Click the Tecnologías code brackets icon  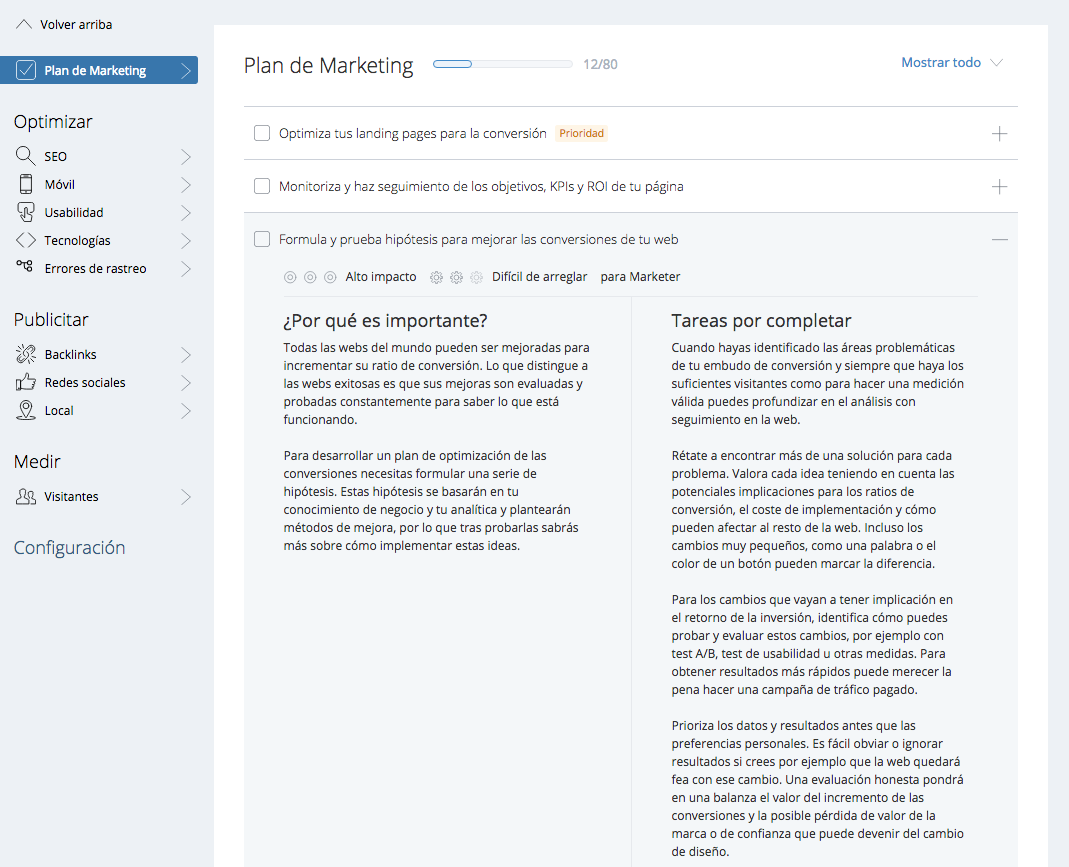26,241
